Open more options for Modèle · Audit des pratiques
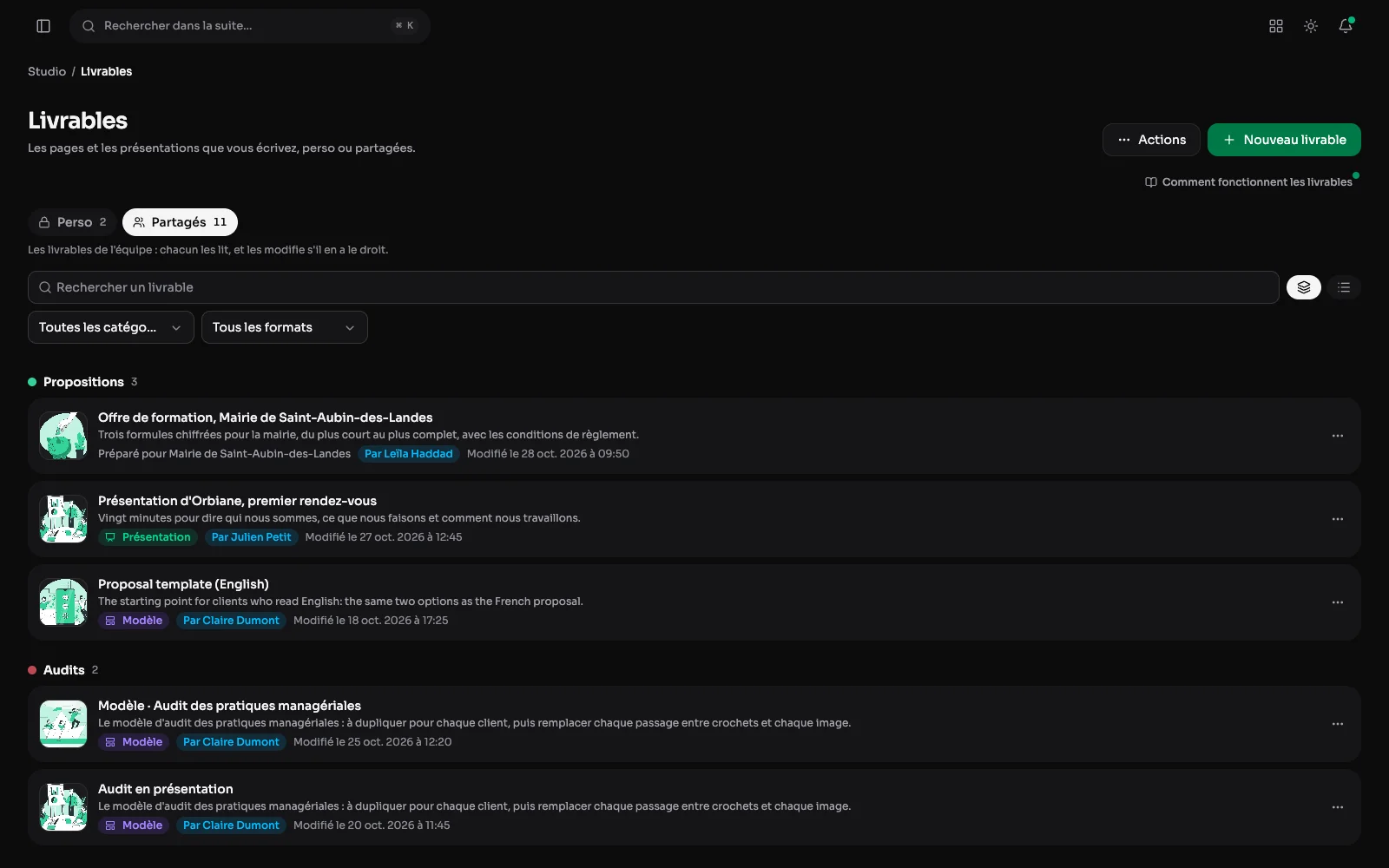 pyautogui.click(x=1338, y=724)
